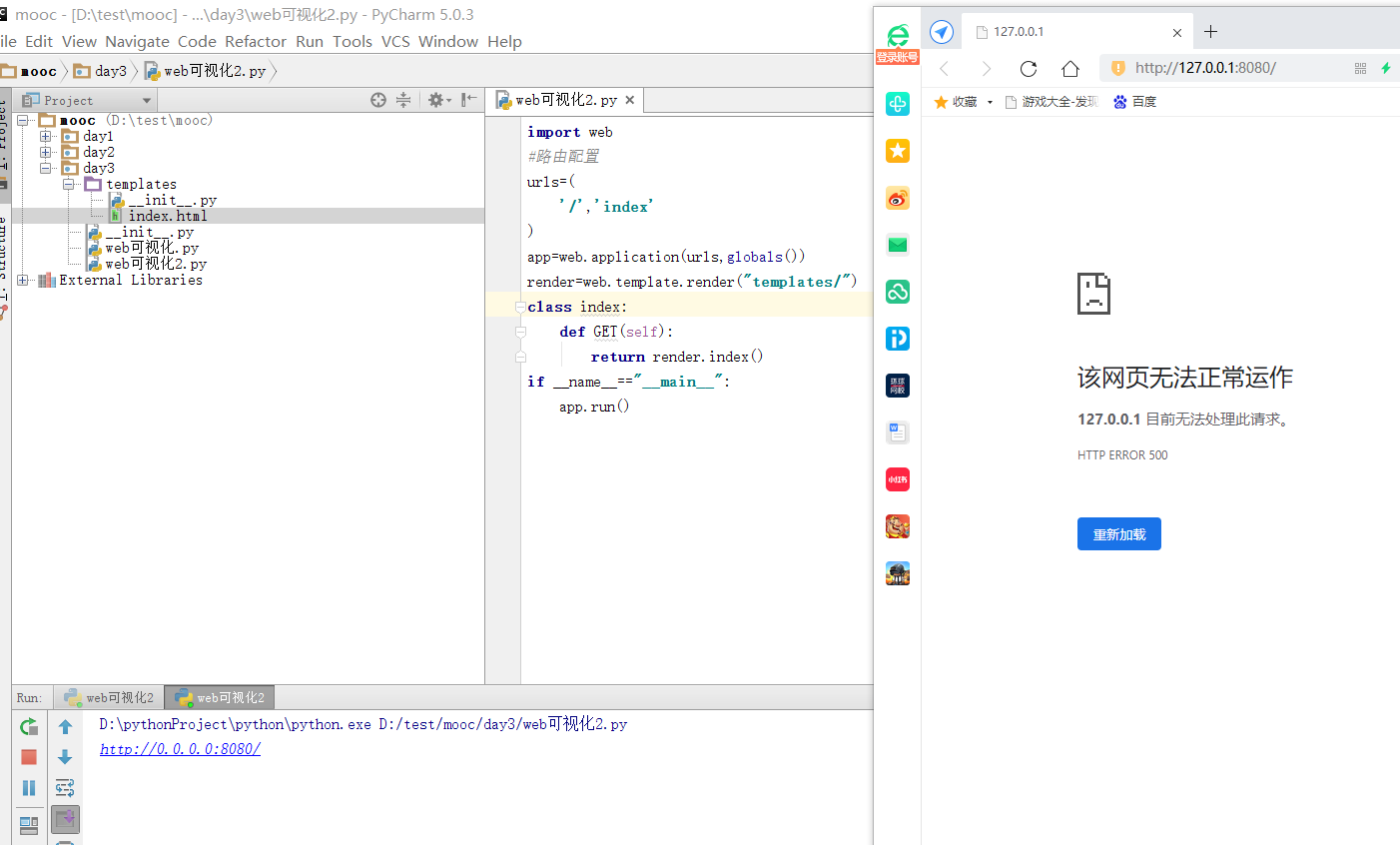Click the down arrow in Run console
Viewport: 1400px width, 845px height.
pos(65,757)
